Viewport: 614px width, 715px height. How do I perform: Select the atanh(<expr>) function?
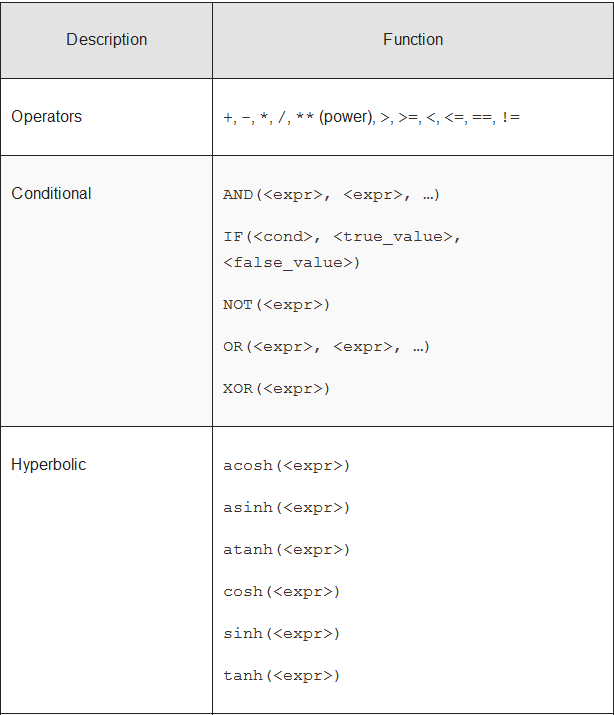286,550
